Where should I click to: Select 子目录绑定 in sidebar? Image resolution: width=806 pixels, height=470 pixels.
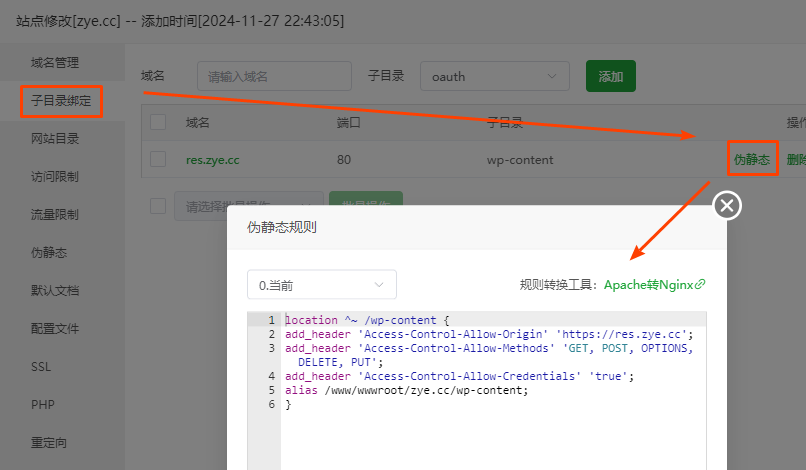coord(62,101)
